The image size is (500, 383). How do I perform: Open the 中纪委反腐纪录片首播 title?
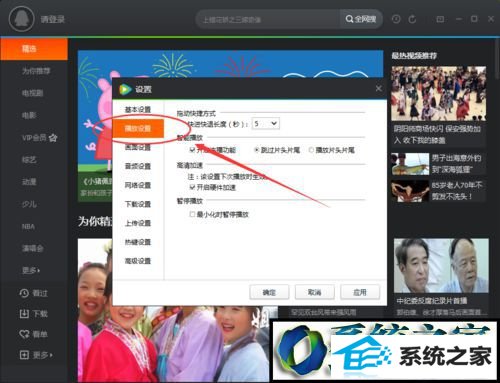click(x=432, y=301)
